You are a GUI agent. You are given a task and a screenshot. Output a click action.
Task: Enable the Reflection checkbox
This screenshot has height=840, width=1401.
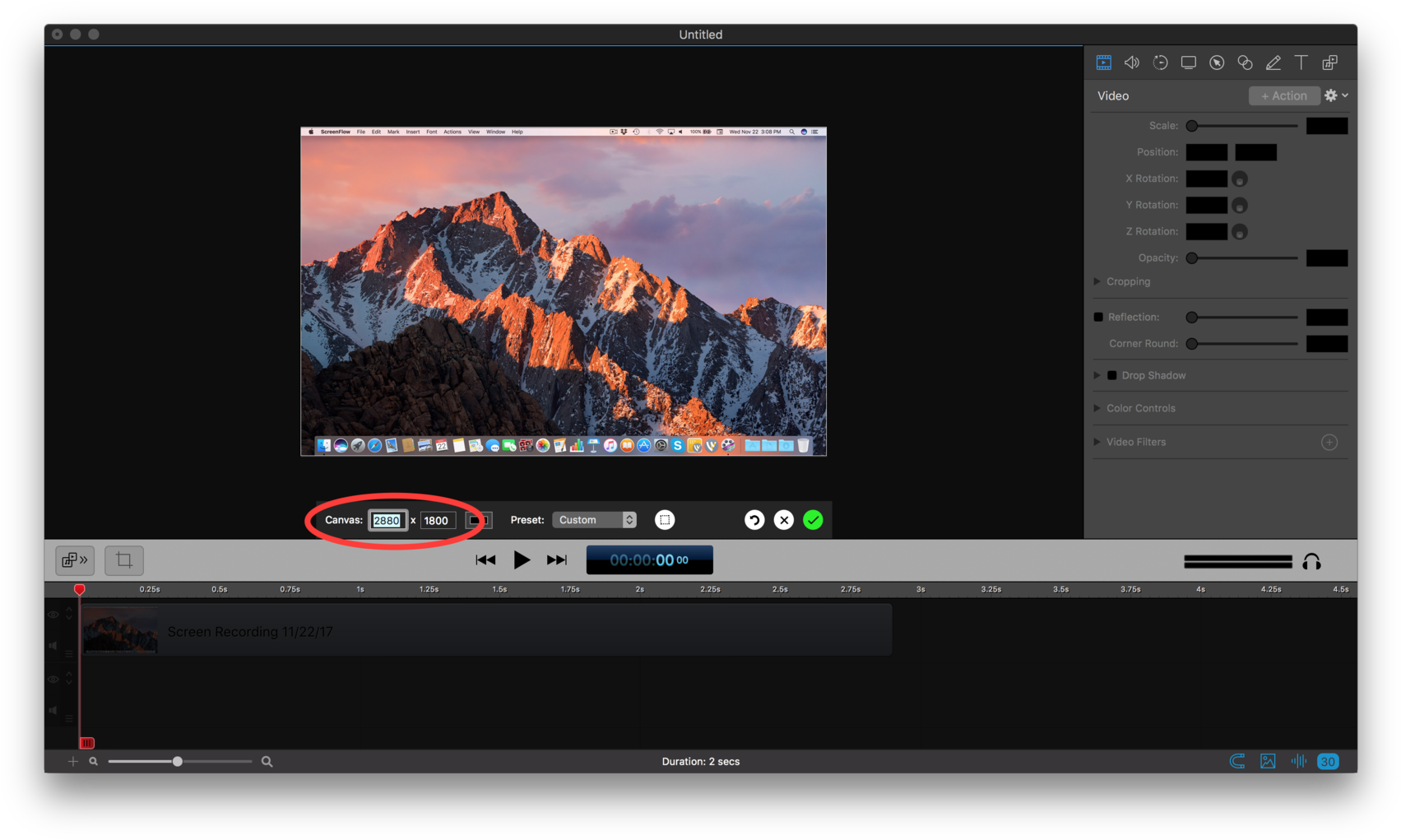[x=1098, y=317]
